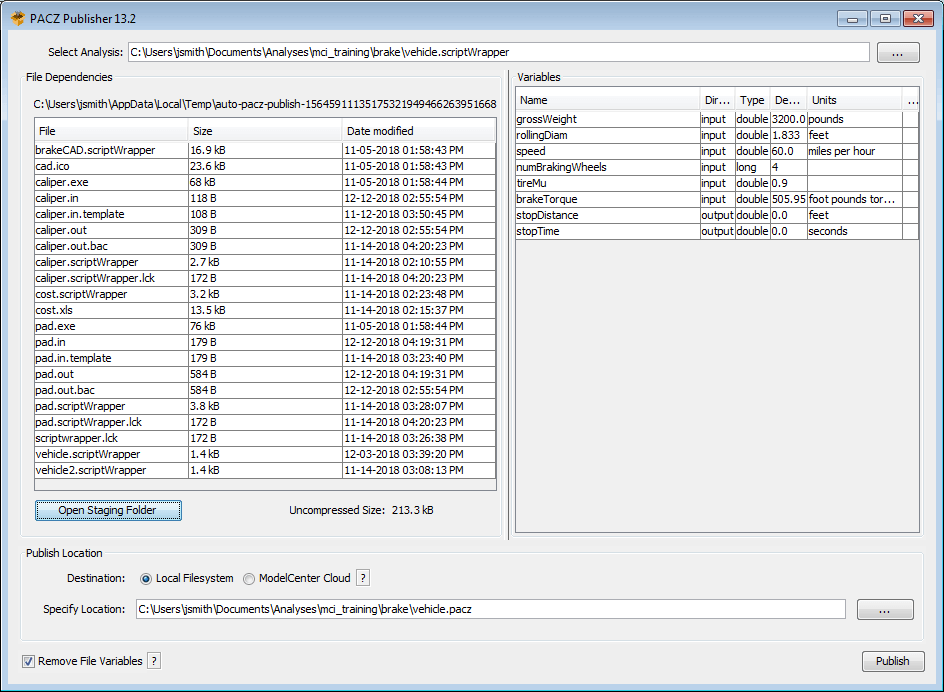Select the caliper.out file row
The image size is (944, 692).
pyautogui.click(x=266, y=230)
